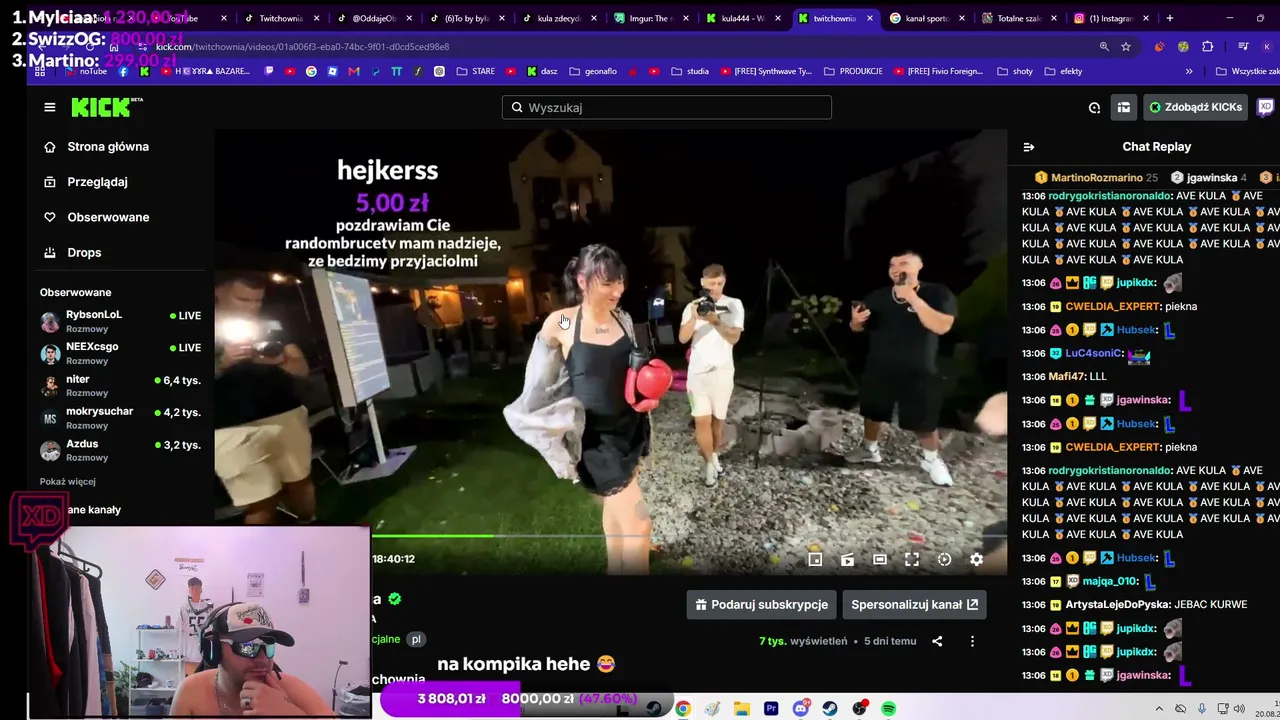This screenshot has height=720, width=1280.
Task: Click the browser address bar URL
Action: click(302, 47)
